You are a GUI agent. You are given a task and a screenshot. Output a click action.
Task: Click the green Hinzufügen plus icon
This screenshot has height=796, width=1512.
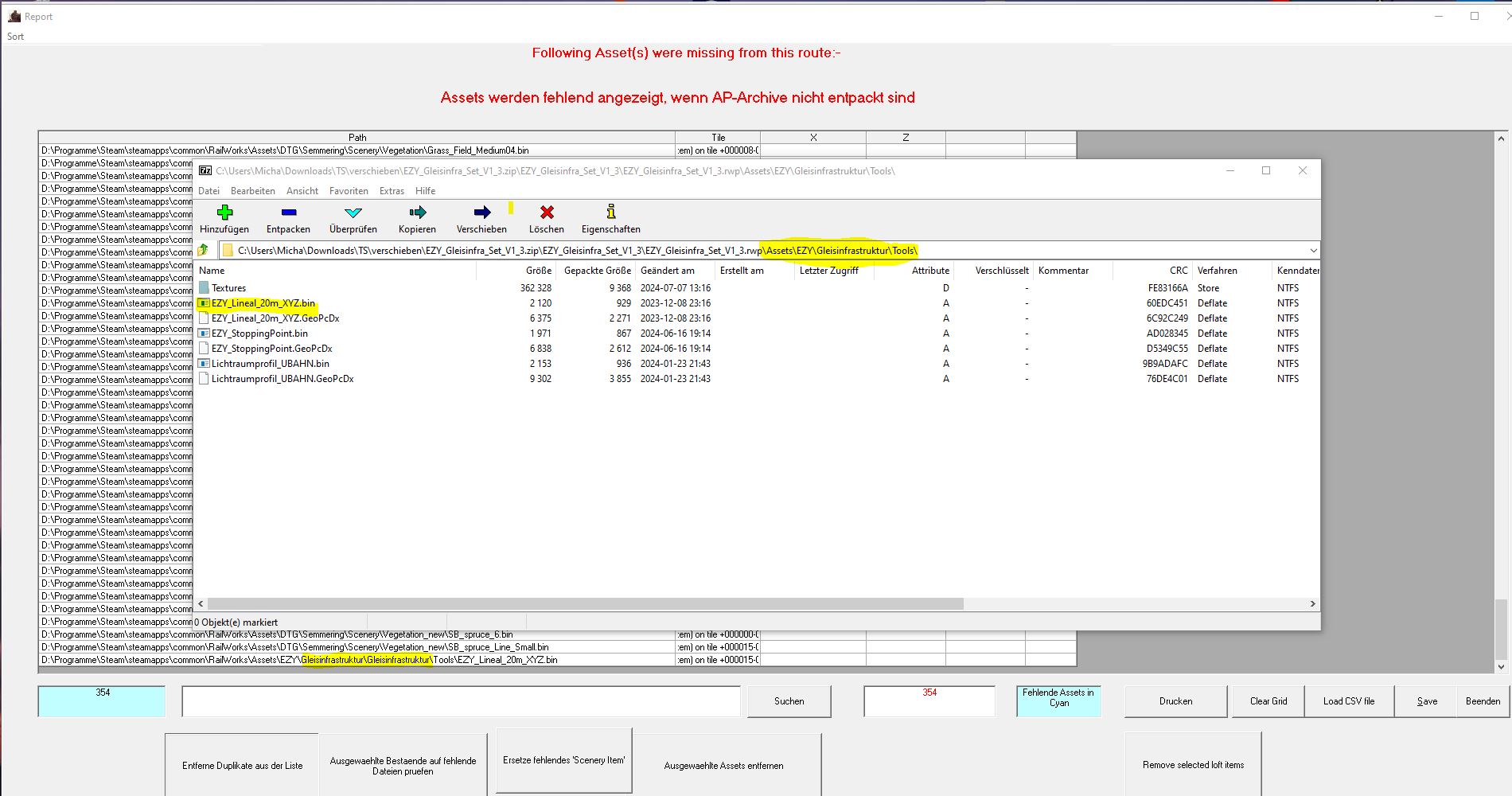click(224, 213)
